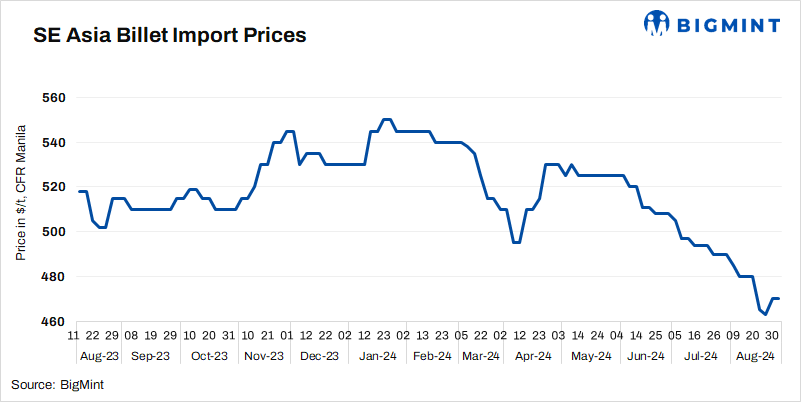This screenshot has width=801, height=402.
Task: Select the Dec-23 month label
Action: [x=322, y=355]
